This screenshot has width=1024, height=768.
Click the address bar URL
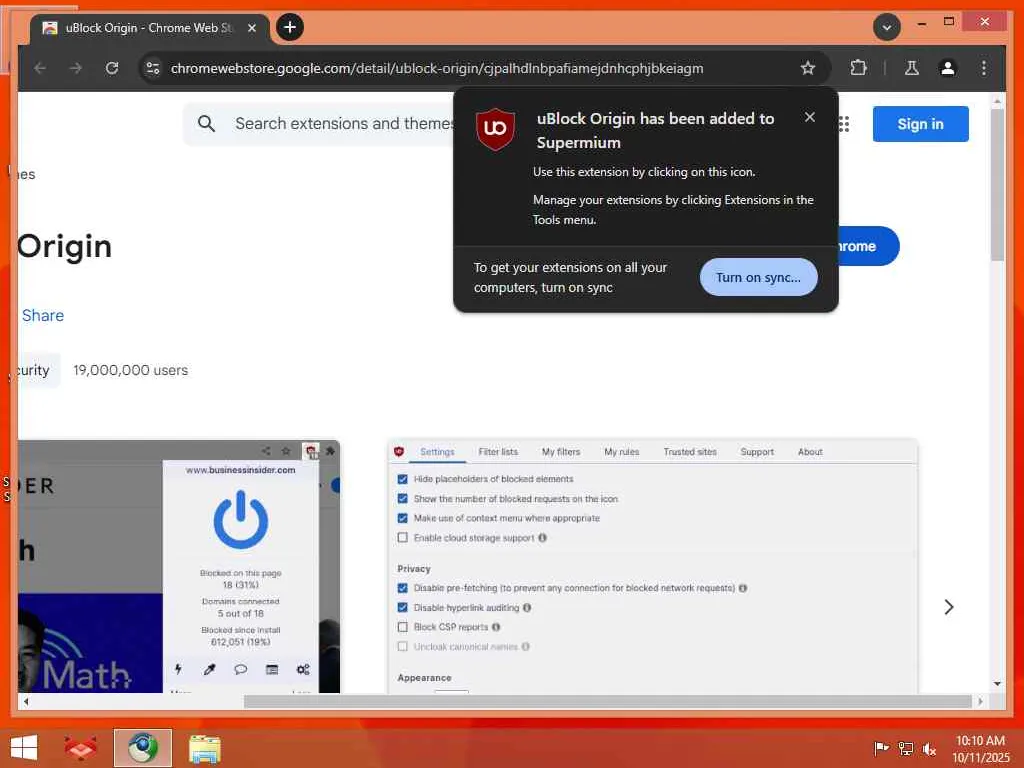[x=437, y=68]
